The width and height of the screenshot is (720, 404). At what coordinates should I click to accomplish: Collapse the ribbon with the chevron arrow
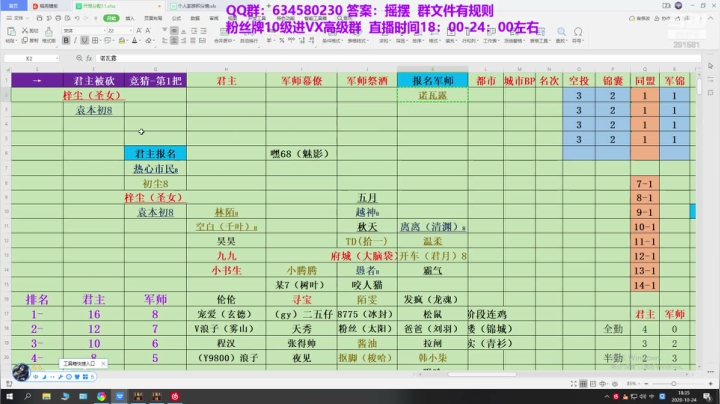711,18
